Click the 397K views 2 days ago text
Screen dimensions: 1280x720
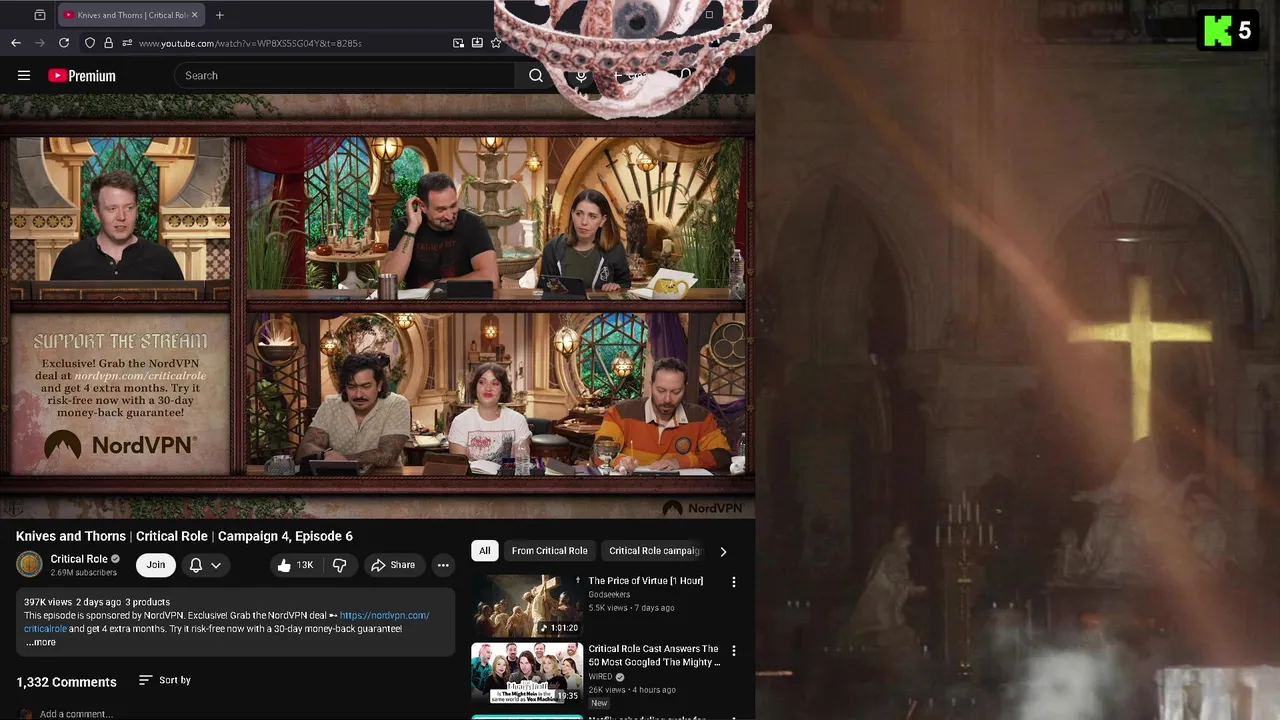(x=72, y=602)
